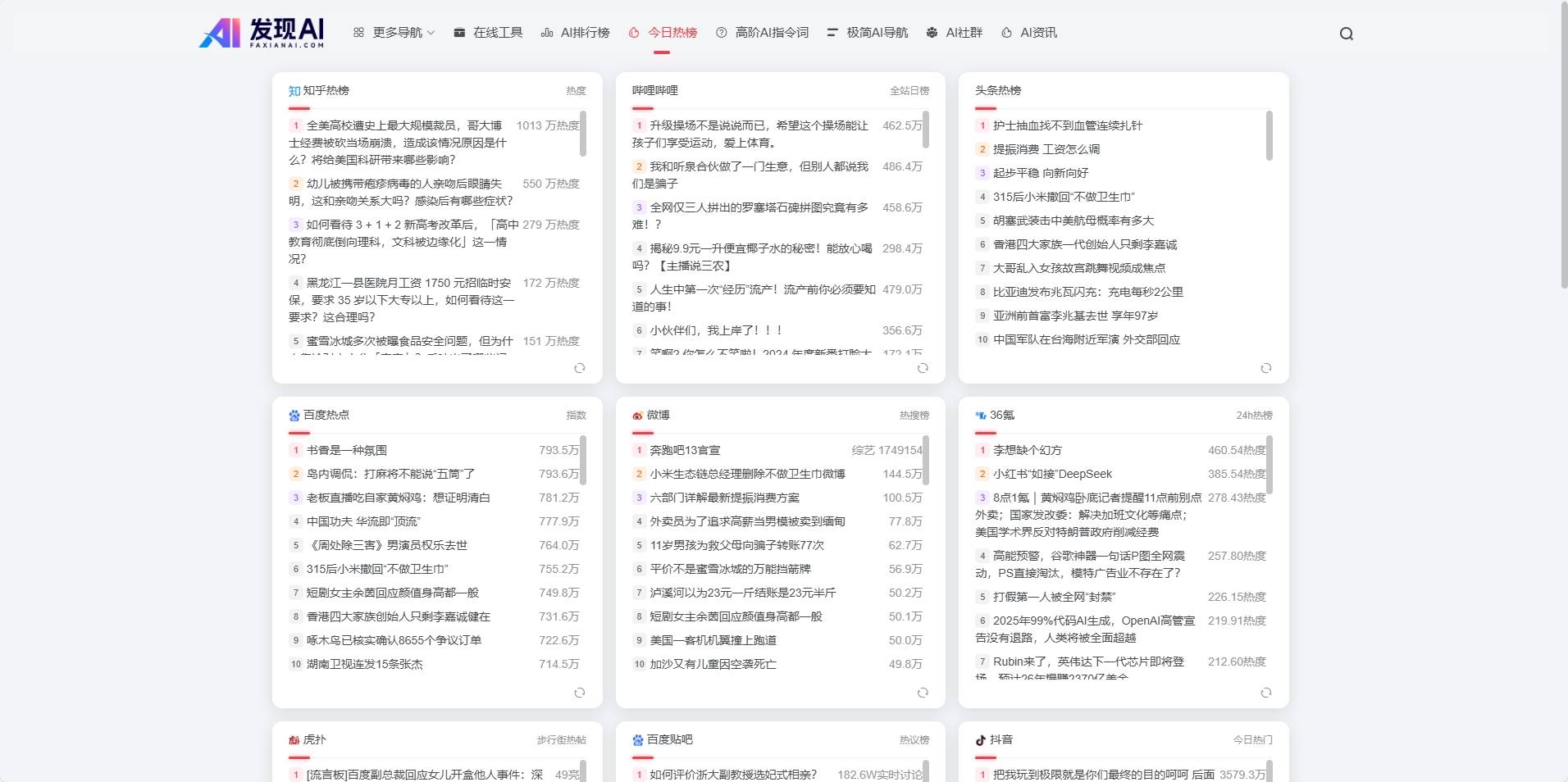The width and height of the screenshot is (1568, 782).
Task: Refresh the 哔哩哔哩 card
Action: 923,368
